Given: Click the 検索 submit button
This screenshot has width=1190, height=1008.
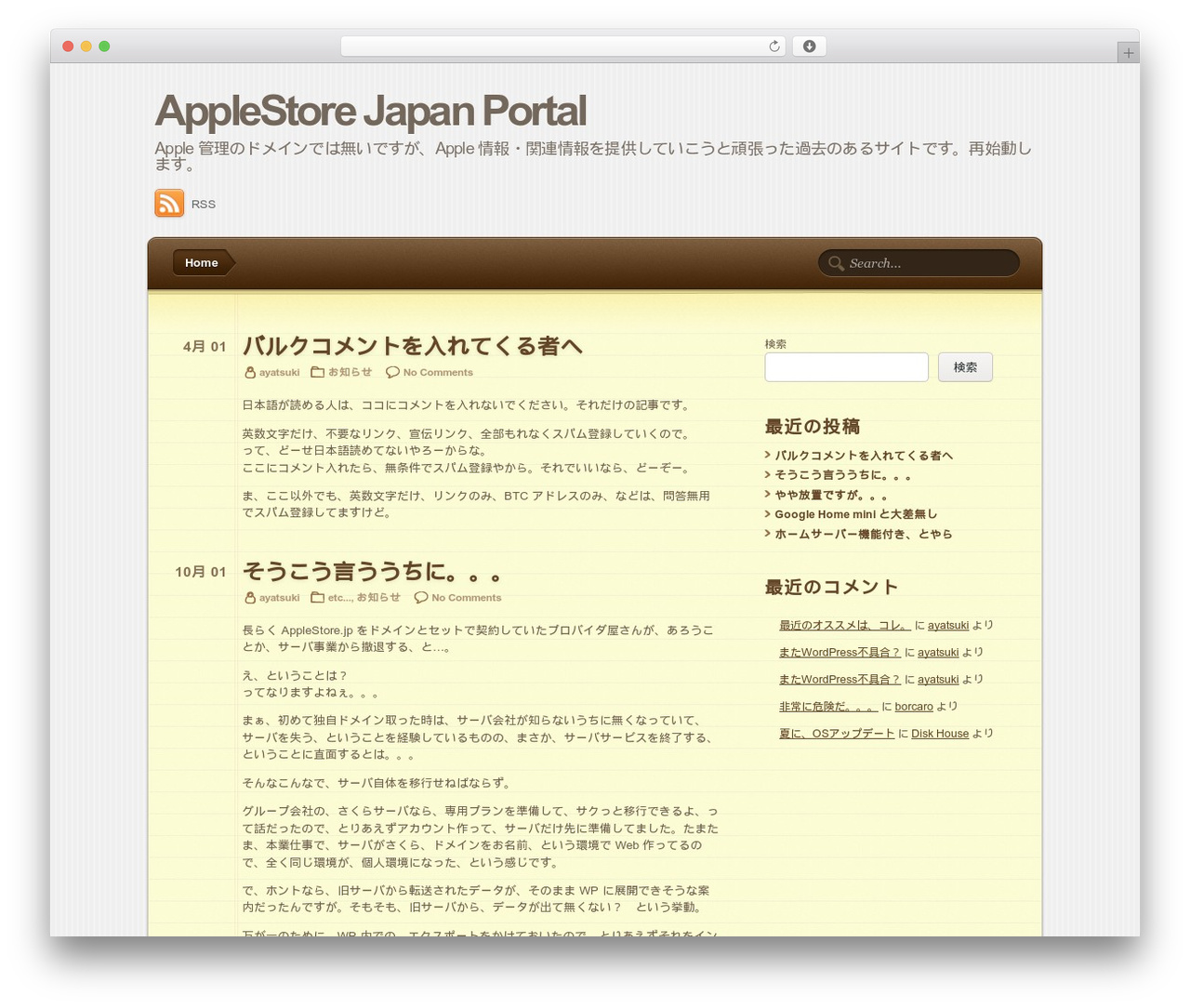Looking at the screenshot, I should coord(965,367).
